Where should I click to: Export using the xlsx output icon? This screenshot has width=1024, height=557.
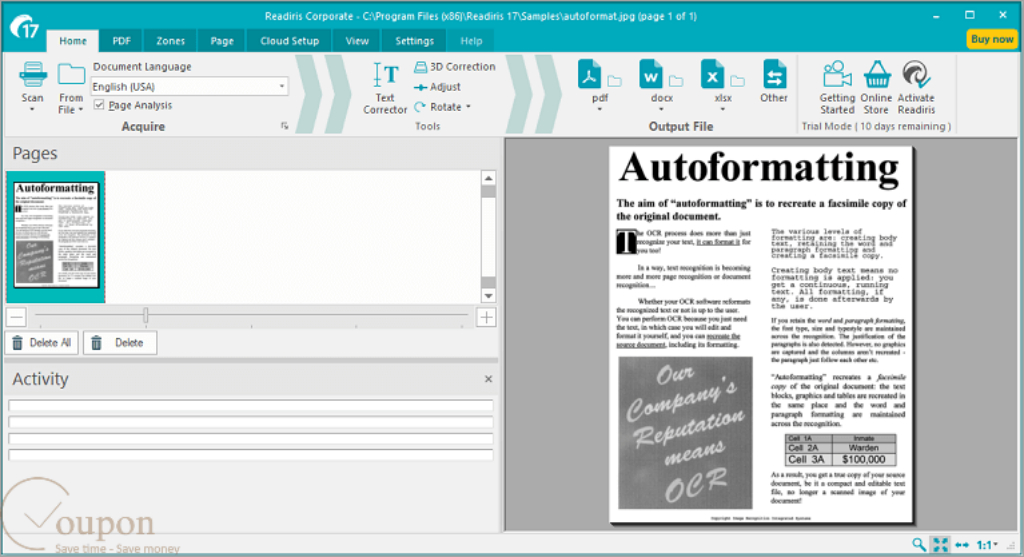coord(712,74)
